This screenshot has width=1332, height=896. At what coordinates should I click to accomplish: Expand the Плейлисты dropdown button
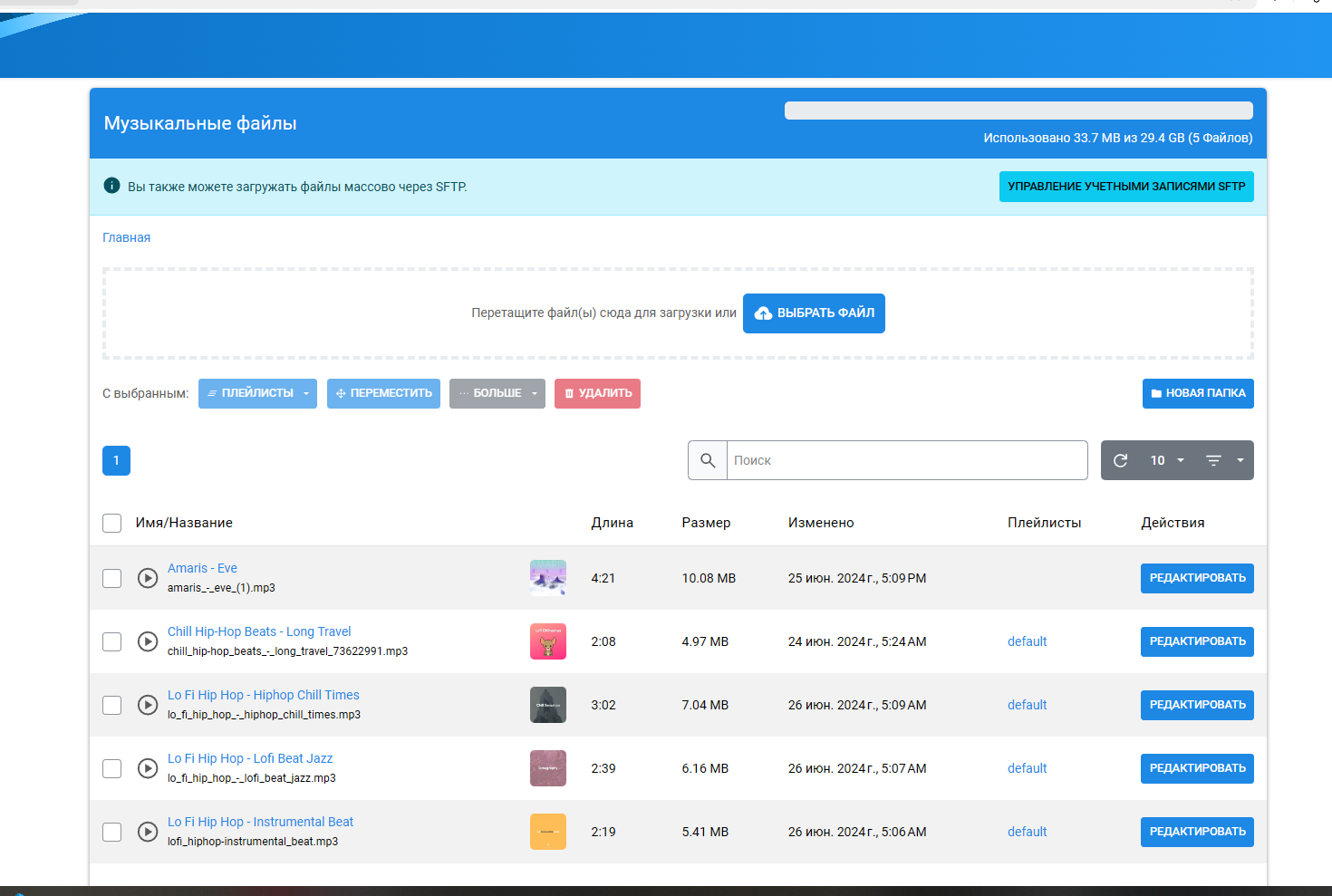click(257, 393)
